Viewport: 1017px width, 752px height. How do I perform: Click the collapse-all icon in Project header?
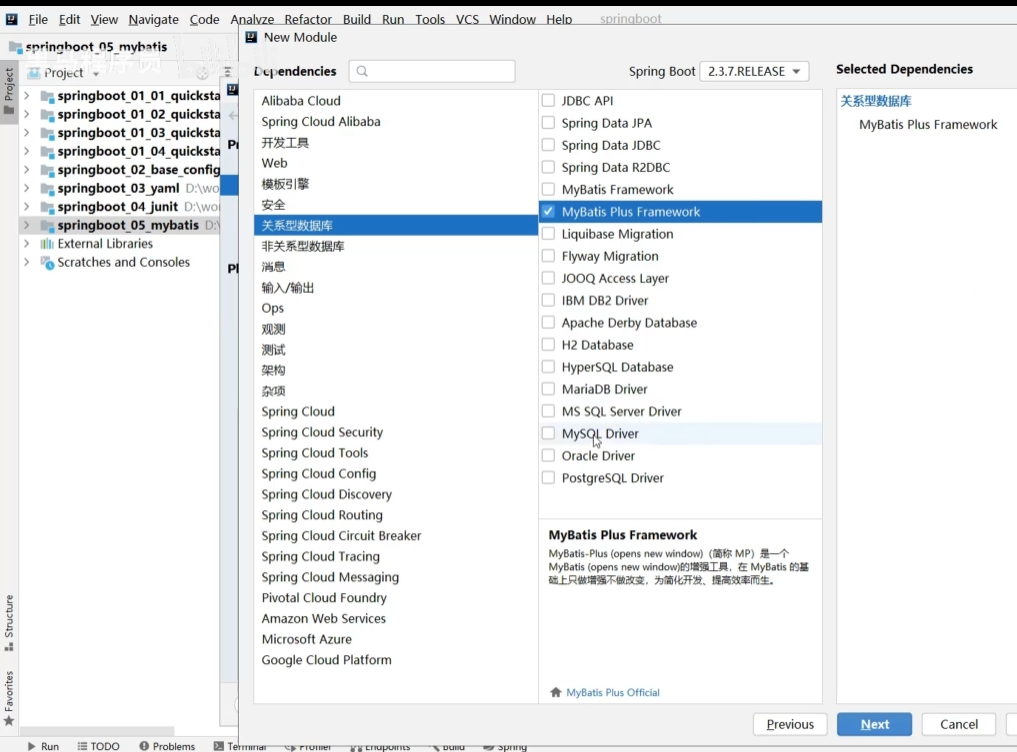227,71
